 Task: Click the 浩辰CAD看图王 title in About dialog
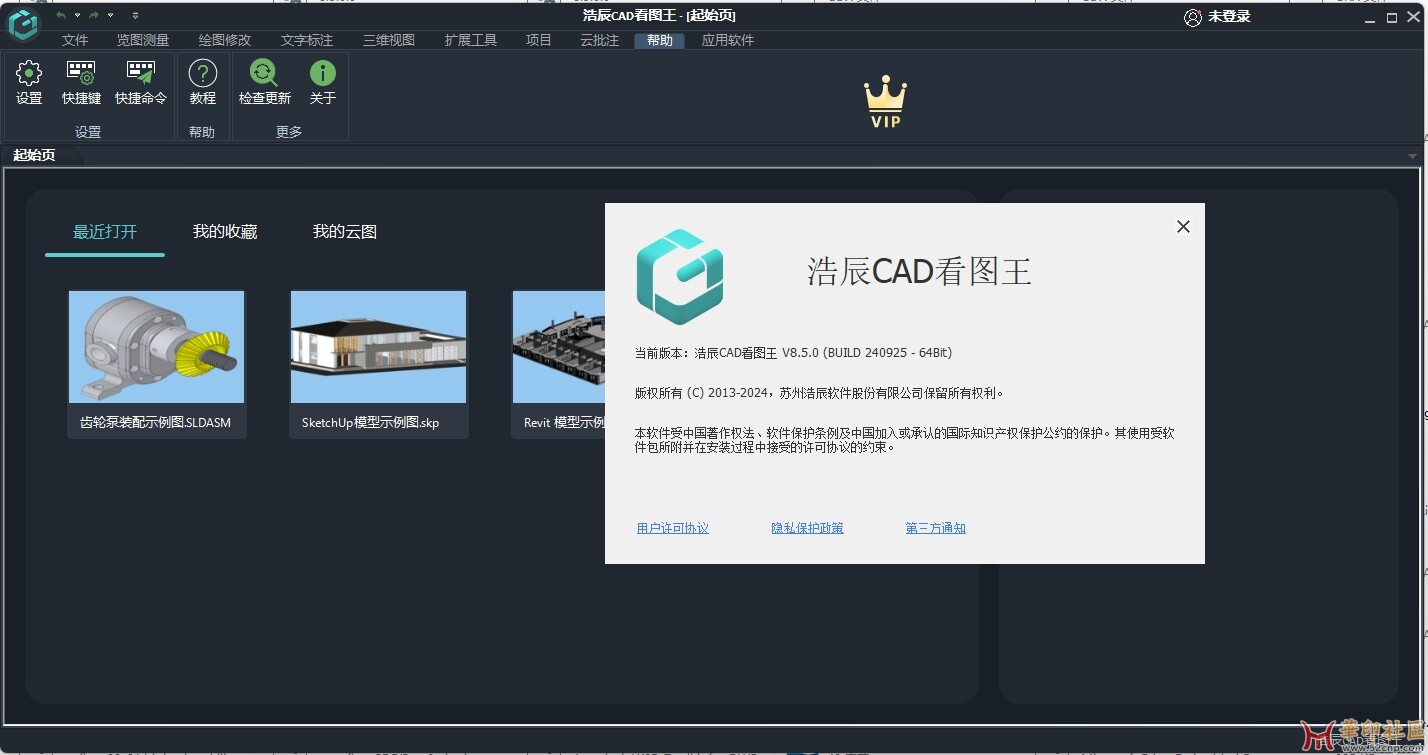click(919, 271)
